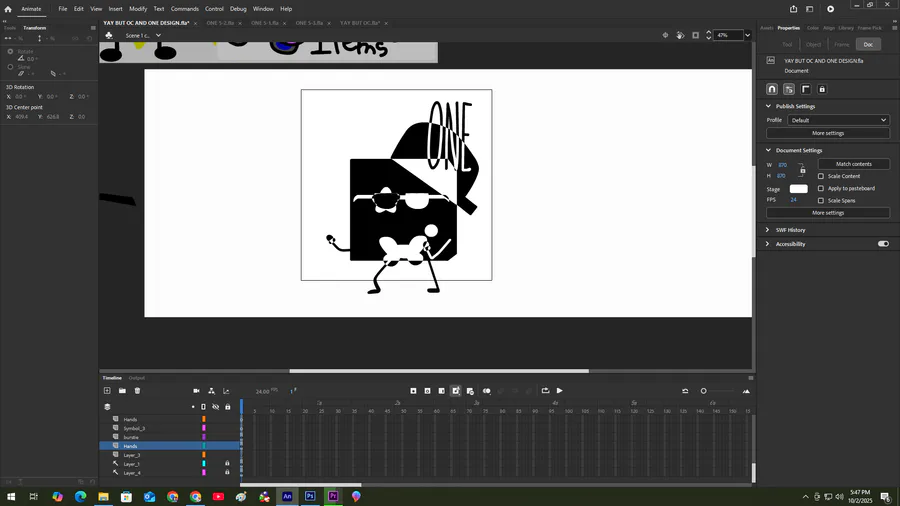Viewport: 900px width, 506px height.
Task: Enable the Scale Spans checkbox
Action: (821, 200)
